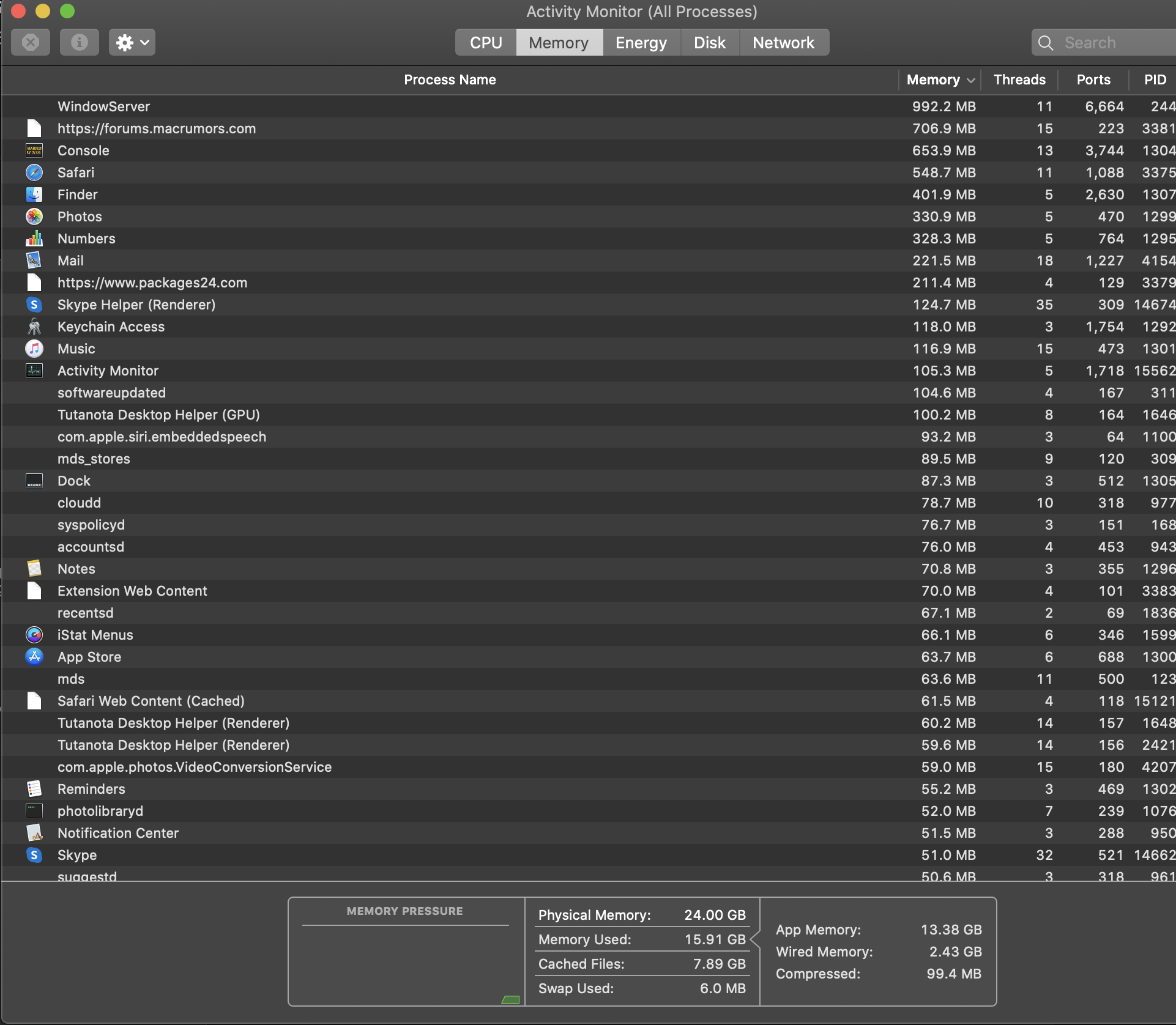Click the Safari compass icon
This screenshot has width=1176, height=1025.
[34, 172]
